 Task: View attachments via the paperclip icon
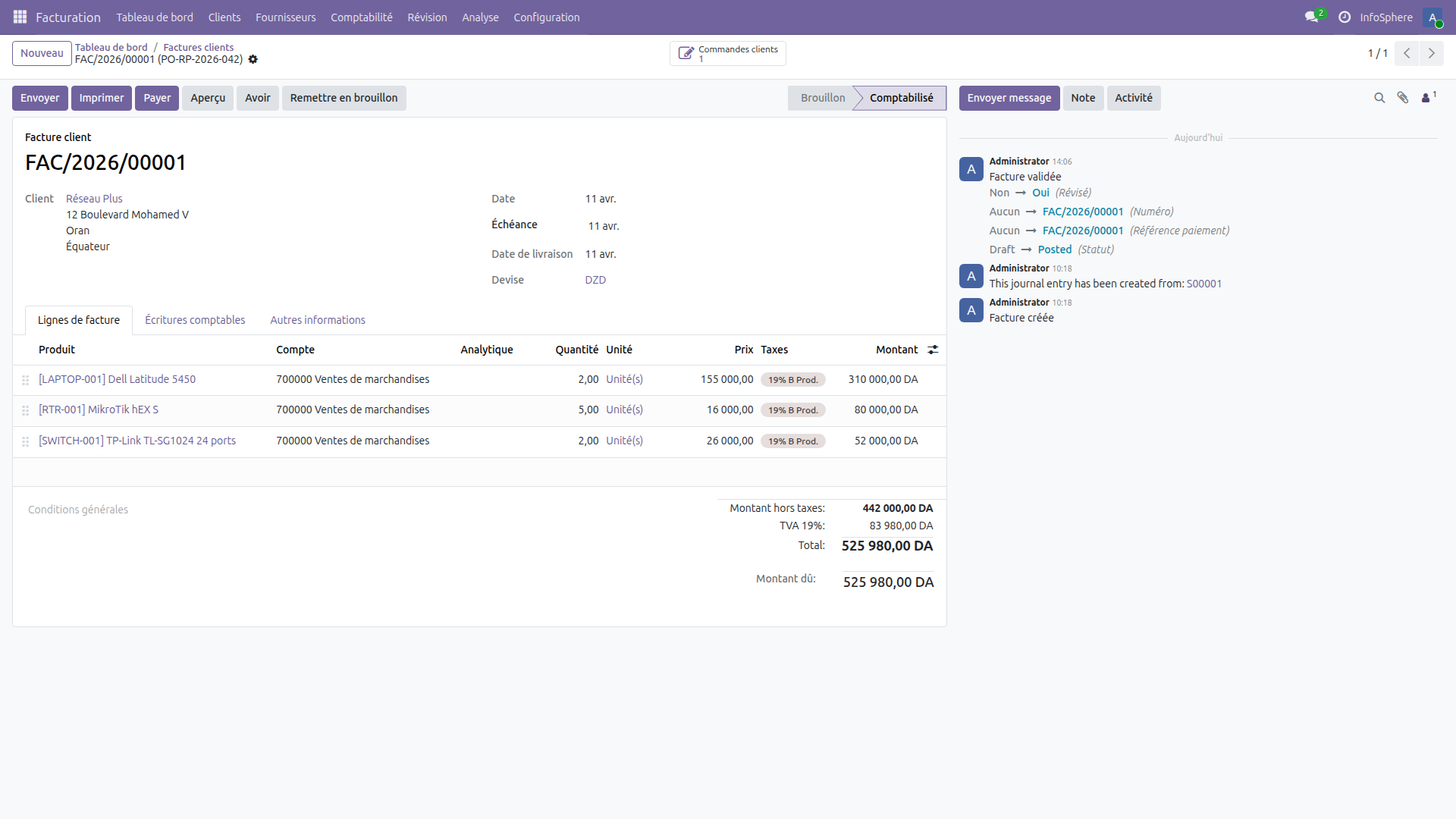[1404, 98]
